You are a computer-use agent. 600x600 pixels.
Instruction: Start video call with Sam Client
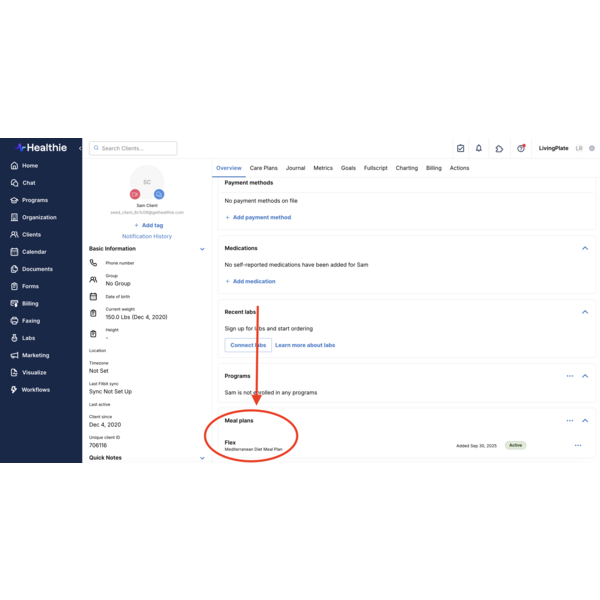(135, 194)
